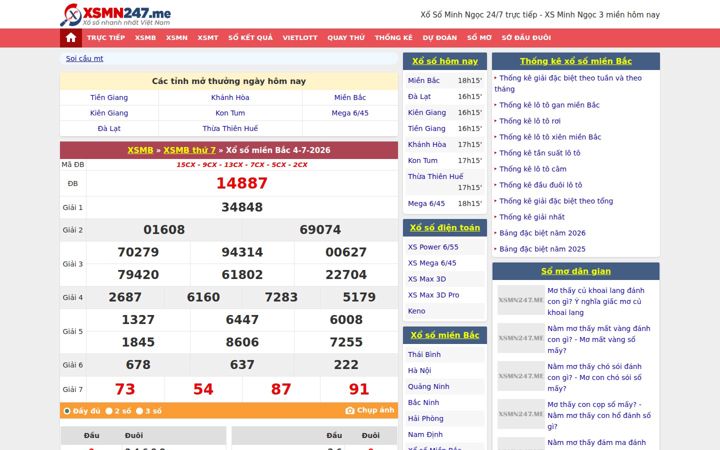Select the 3 số radio option
This screenshot has width=720, height=450.
(140, 411)
